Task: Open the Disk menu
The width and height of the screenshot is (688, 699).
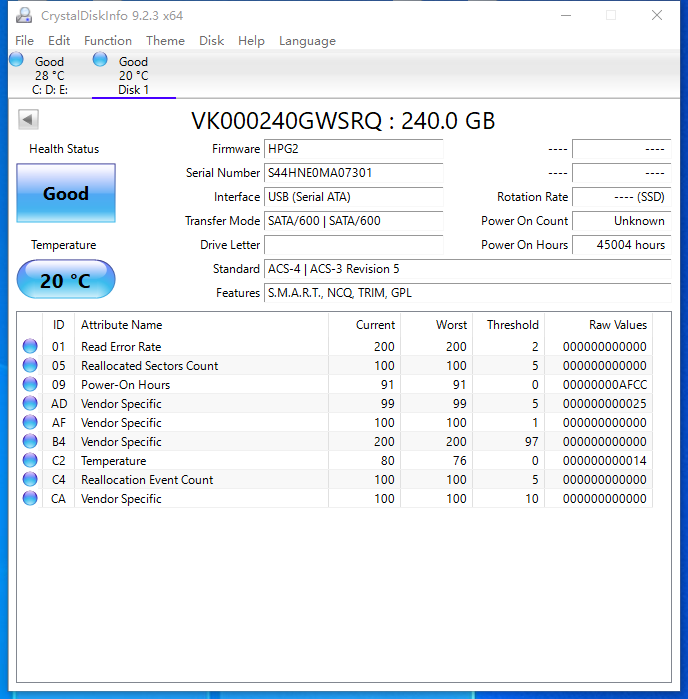Action: click(x=211, y=41)
